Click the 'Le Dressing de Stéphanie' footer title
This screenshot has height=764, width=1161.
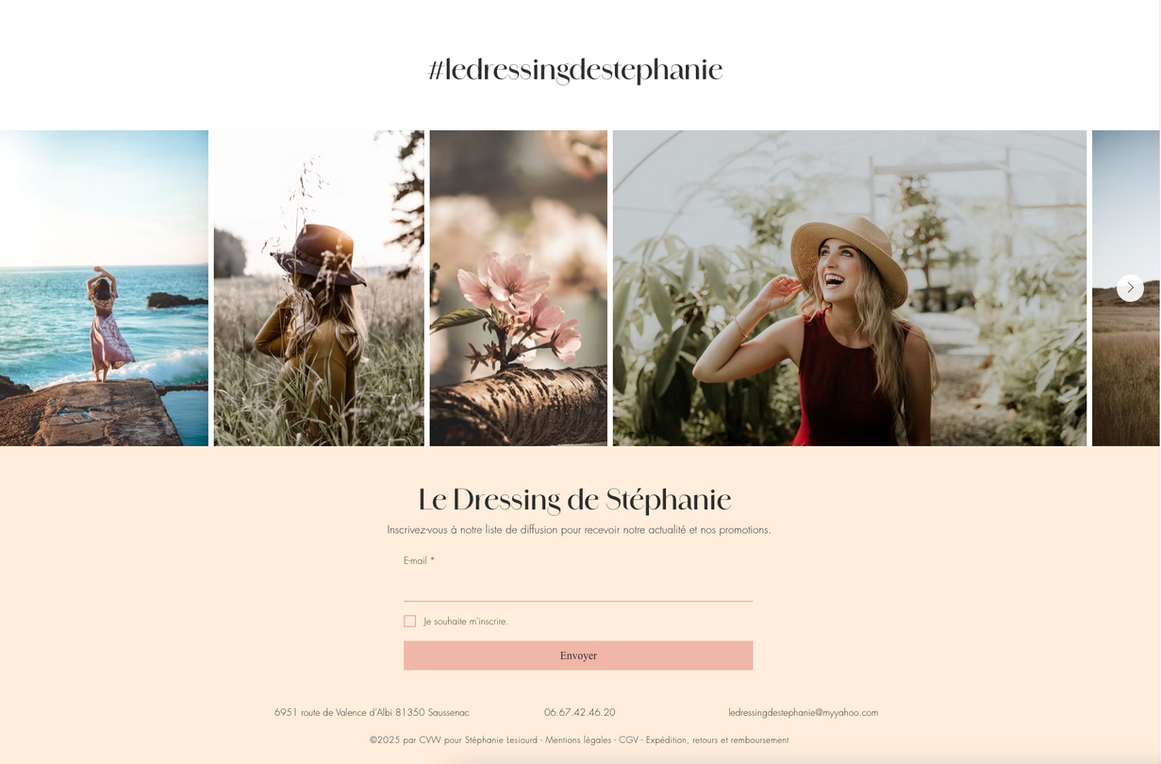tap(575, 500)
